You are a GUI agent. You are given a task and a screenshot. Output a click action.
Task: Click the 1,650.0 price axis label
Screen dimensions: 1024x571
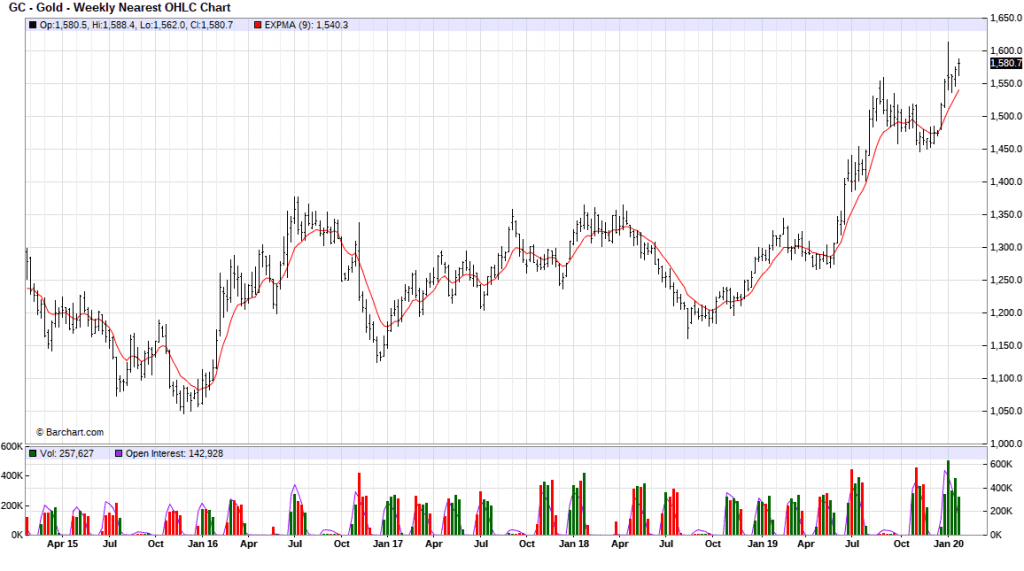(x=1004, y=18)
